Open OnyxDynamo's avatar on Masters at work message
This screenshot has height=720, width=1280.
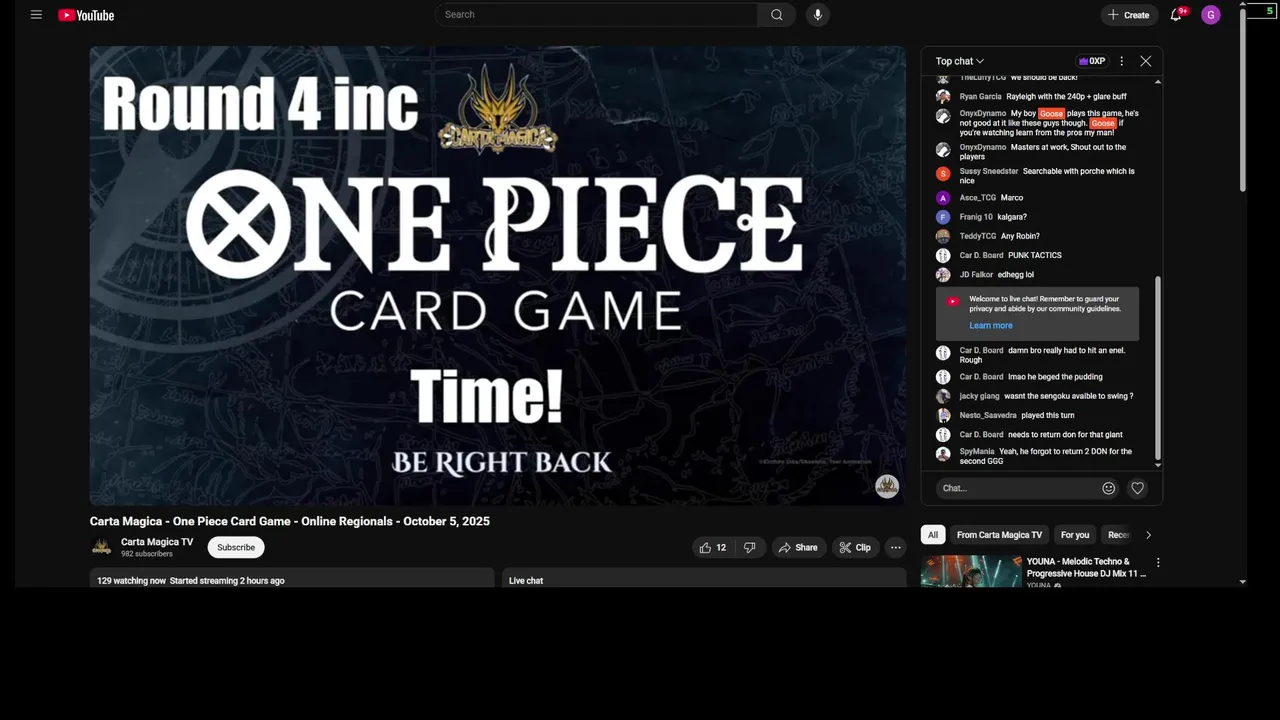point(943,150)
